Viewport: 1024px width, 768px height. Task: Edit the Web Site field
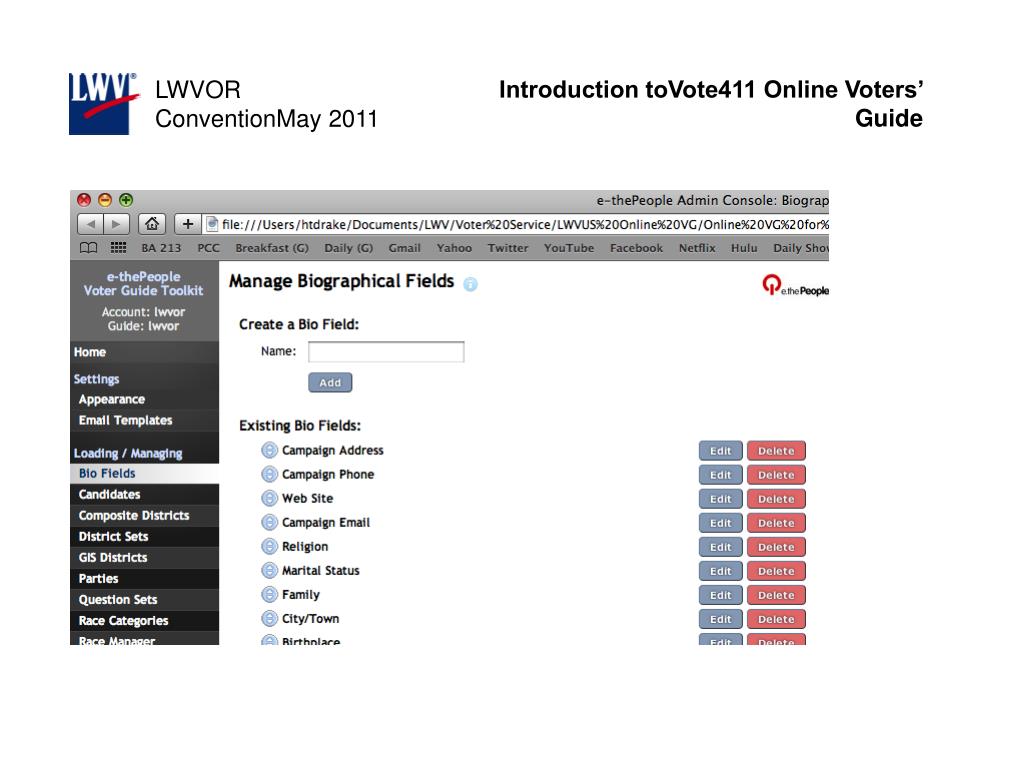tap(720, 499)
